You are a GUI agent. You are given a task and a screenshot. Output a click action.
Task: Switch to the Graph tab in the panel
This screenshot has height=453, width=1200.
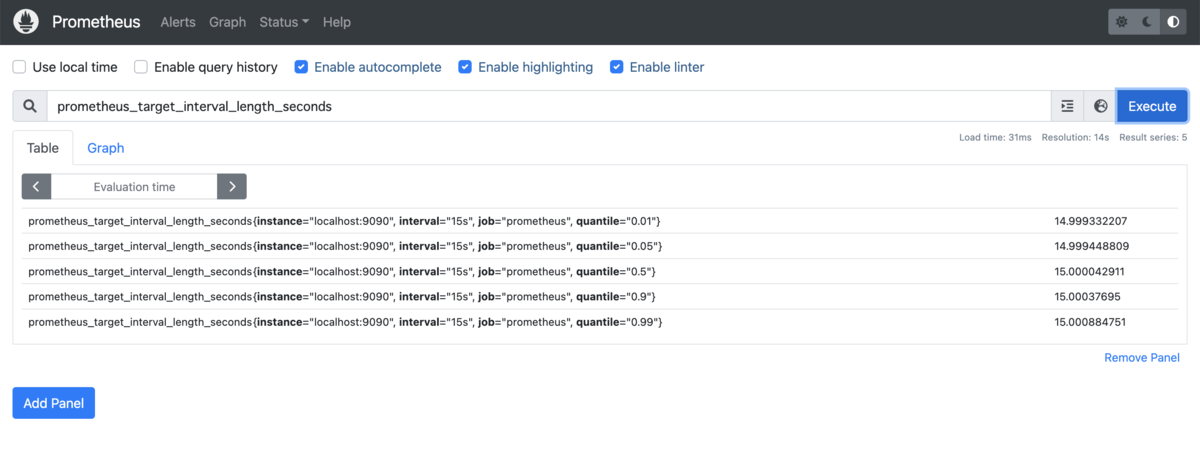tap(105, 148)
